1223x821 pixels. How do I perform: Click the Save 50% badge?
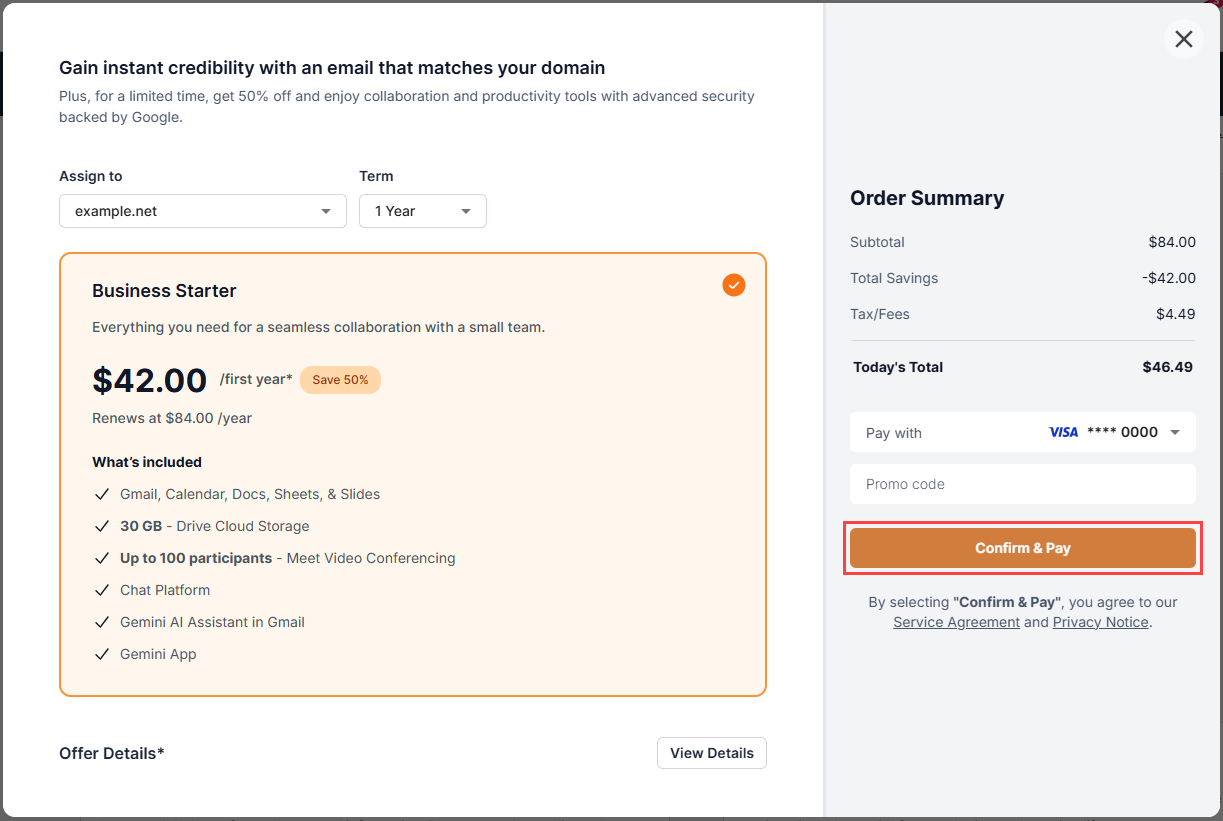(340, 380)
